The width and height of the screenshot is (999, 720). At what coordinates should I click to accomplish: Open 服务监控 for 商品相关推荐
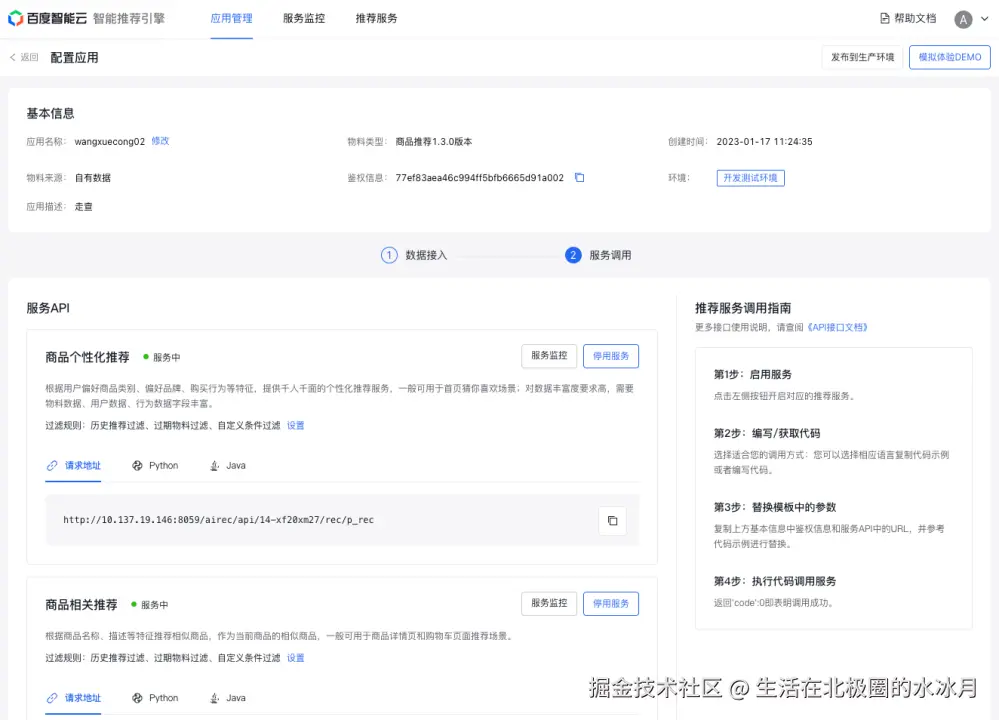point(549,603)
